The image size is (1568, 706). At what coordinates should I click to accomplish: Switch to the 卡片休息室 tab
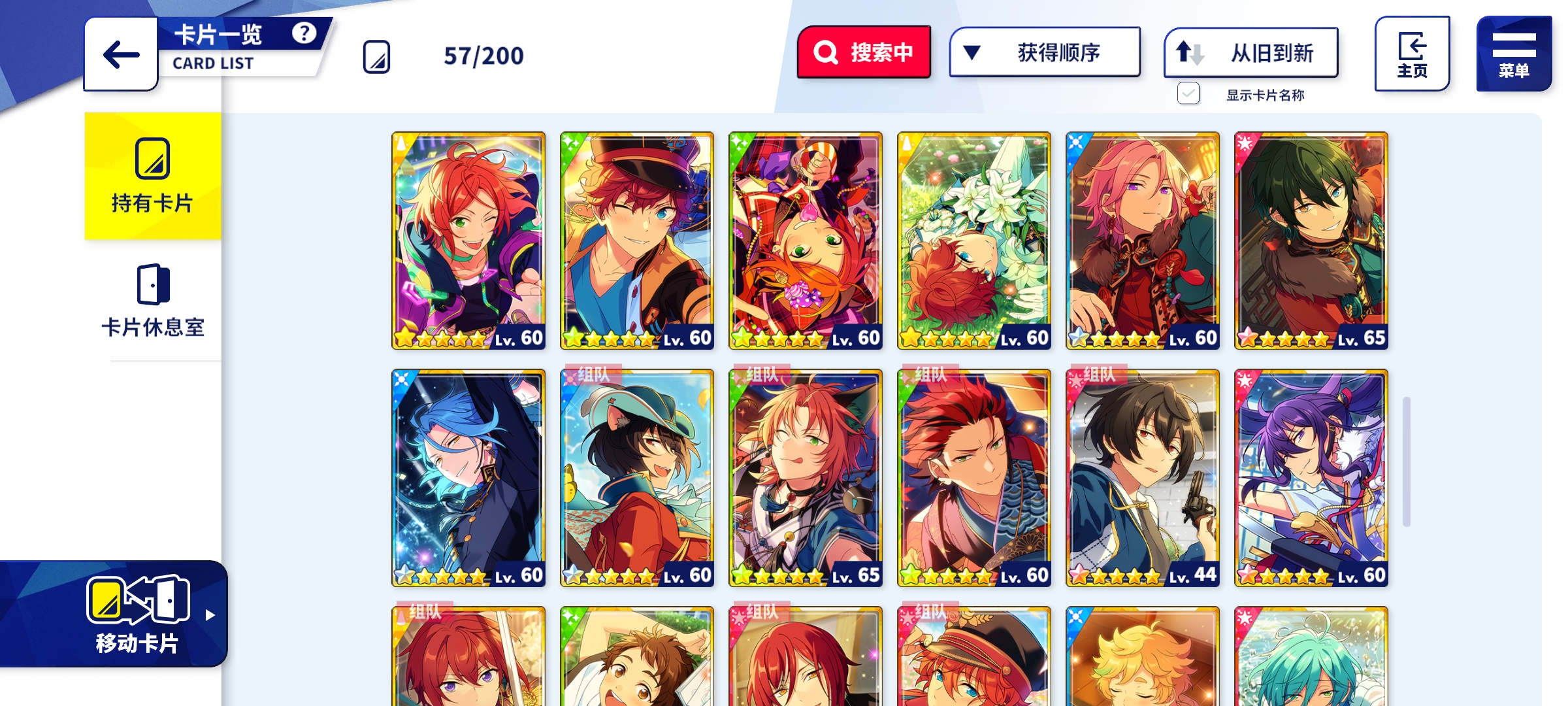[x=153, y=301]
